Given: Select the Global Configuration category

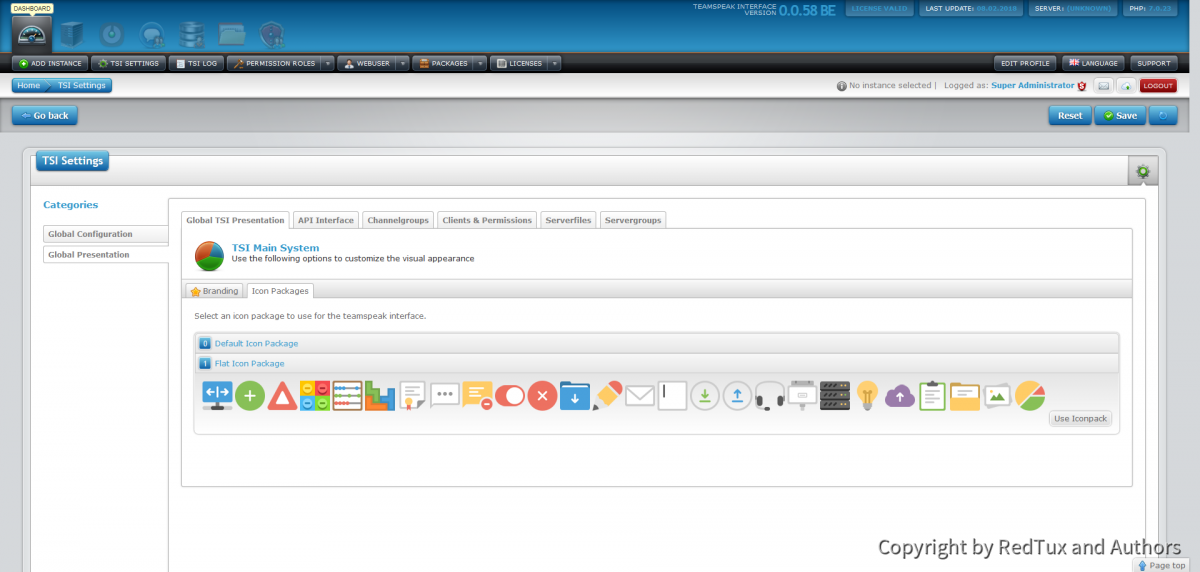Looking at the screenshot, I should click(x=105, y=234).
